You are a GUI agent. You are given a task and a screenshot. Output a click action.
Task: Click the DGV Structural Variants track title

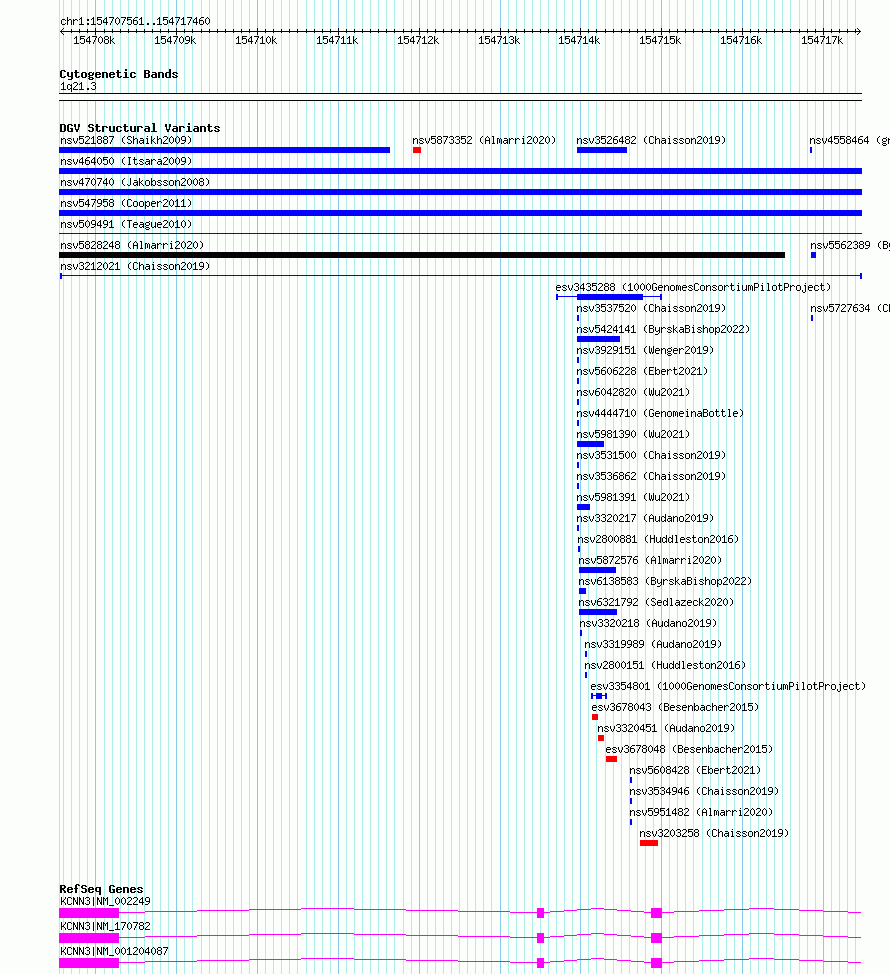point(140,128)
